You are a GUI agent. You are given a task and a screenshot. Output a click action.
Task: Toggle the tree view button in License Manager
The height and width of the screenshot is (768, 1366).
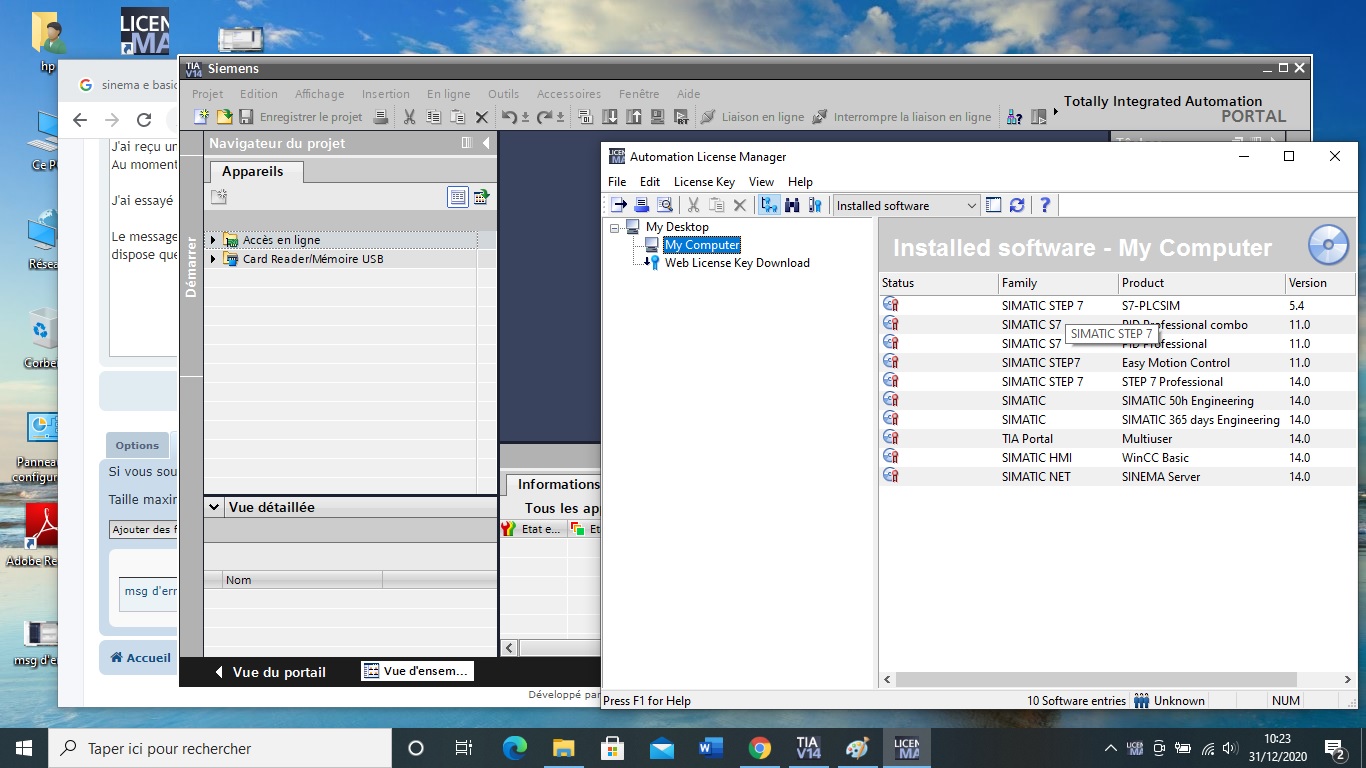point(768,205)
